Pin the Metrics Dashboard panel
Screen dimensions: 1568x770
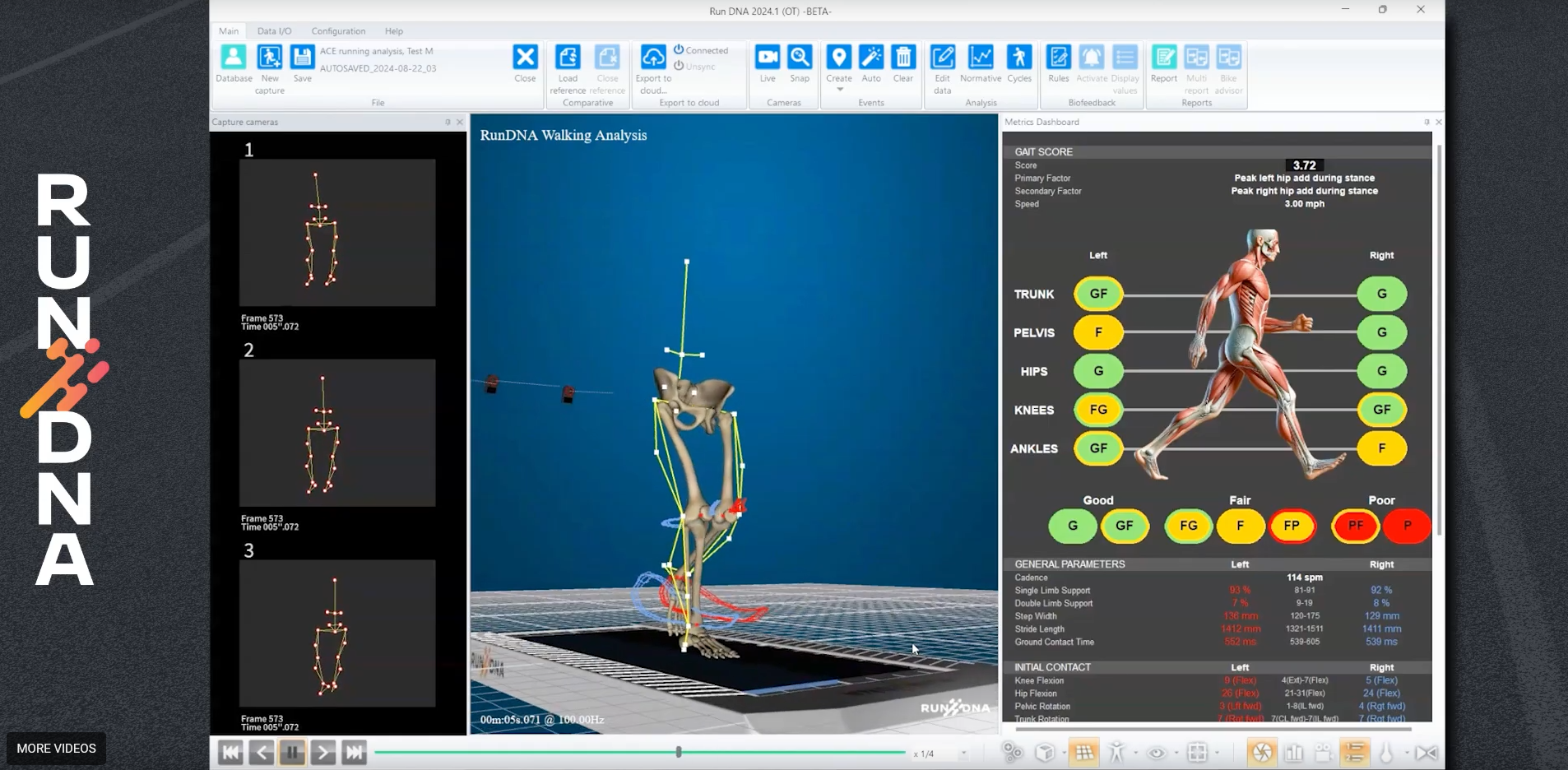click(1427, 122)
